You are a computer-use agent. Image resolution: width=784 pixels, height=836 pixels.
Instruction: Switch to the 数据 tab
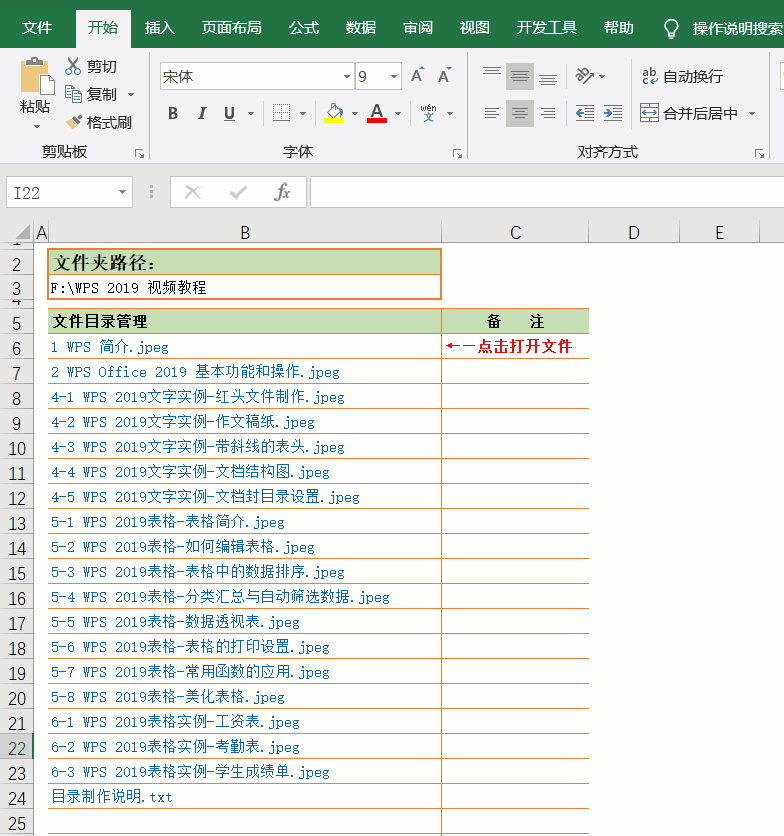(x=361, y=28)
